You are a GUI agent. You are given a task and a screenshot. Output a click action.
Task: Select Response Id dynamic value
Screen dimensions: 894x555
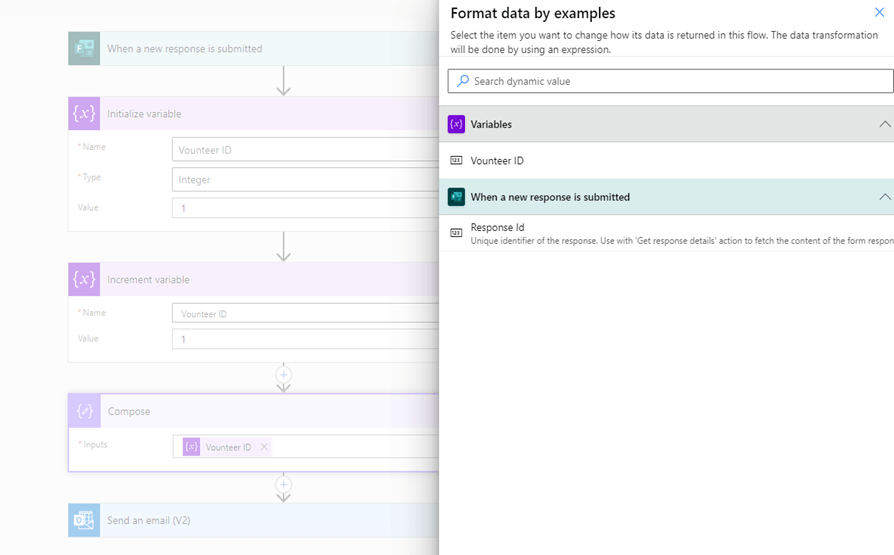(x=497, y=228)
